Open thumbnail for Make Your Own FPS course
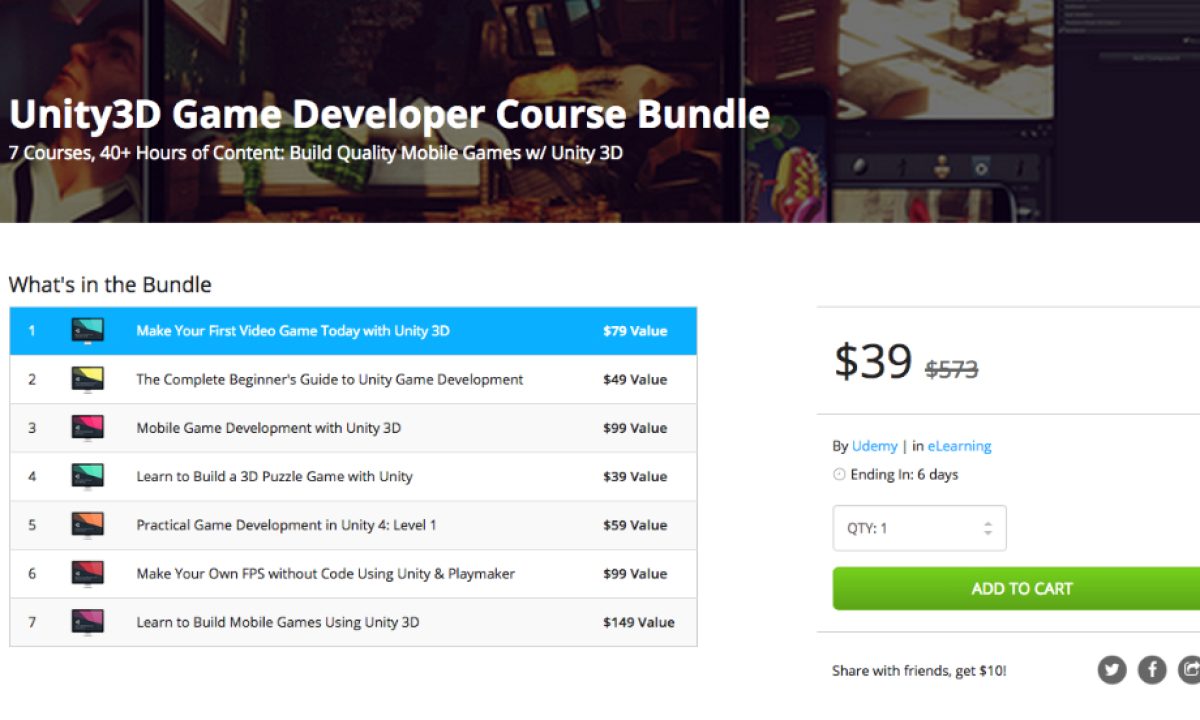Viewport: 1200px width, 720px height. (x=88, y=573)
